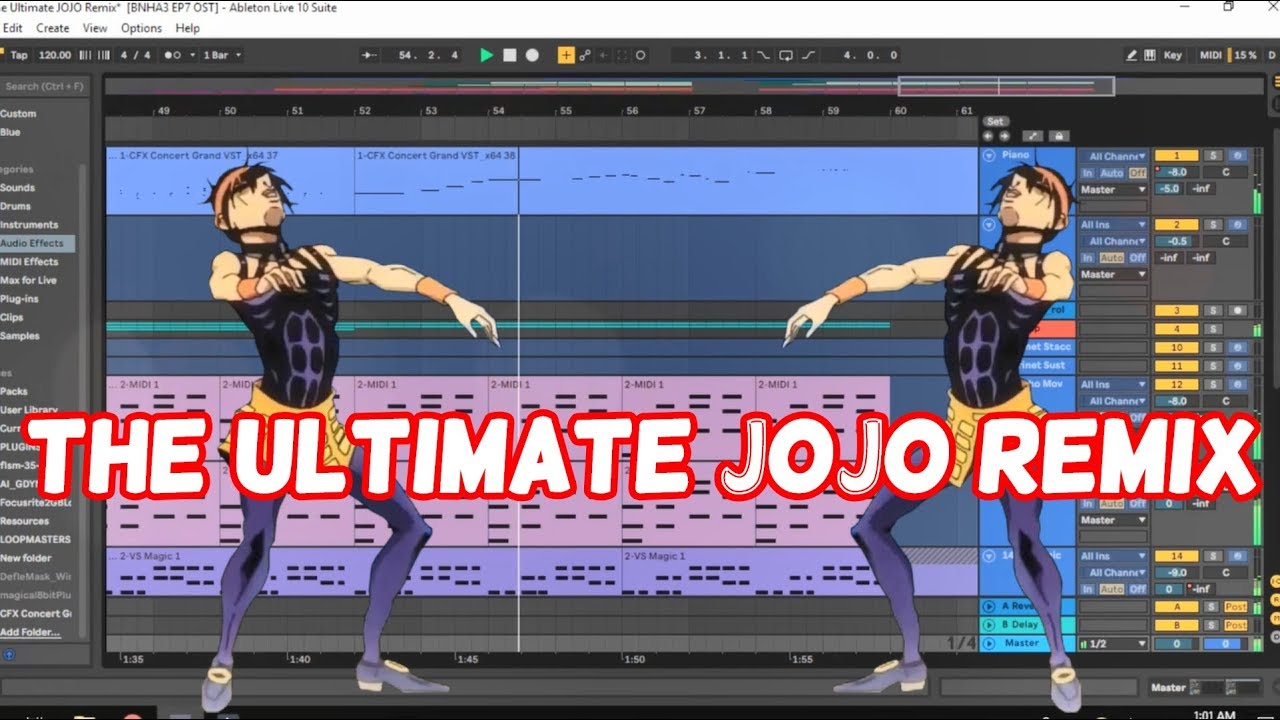This screenshot has width=1280, height=720.
Task: Start playback with the green Play button
Action: tap(486, 55)
